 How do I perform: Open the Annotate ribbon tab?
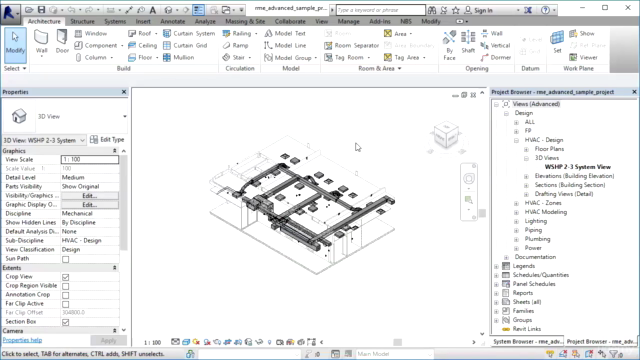coord(173,21)
